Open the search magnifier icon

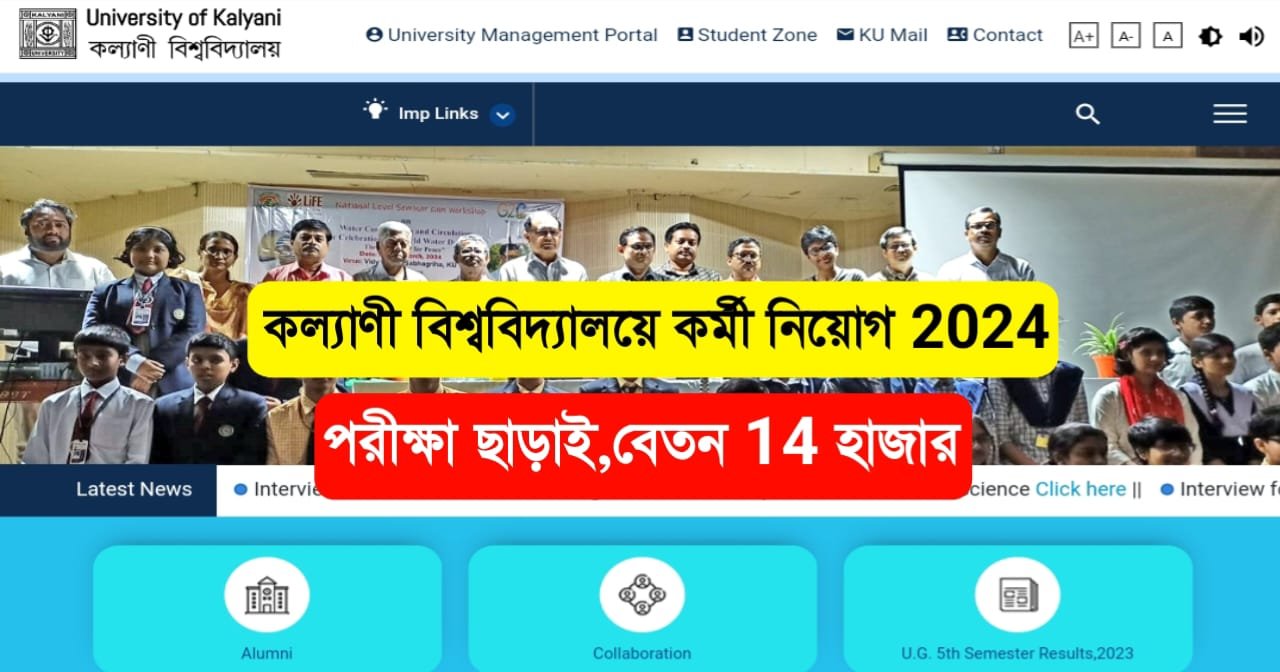coord(1087,114)
